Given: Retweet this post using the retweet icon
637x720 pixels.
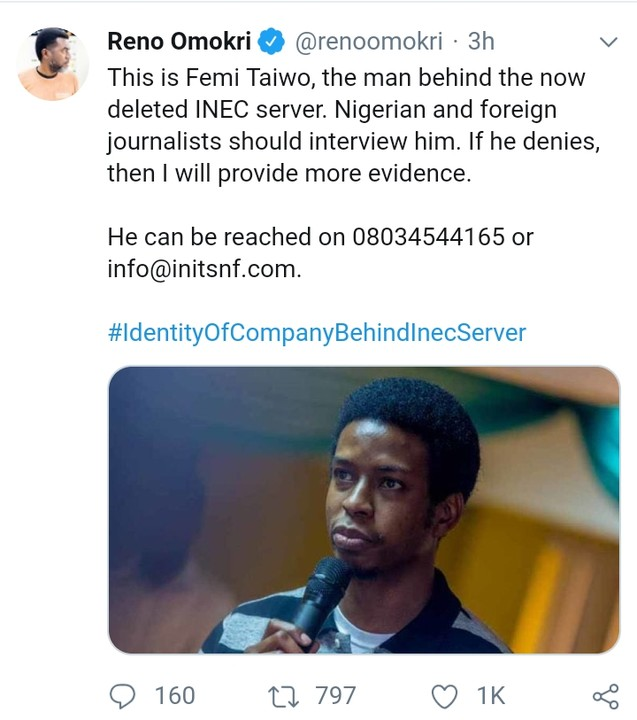Looking at the screenshot, I should point(286,695).
